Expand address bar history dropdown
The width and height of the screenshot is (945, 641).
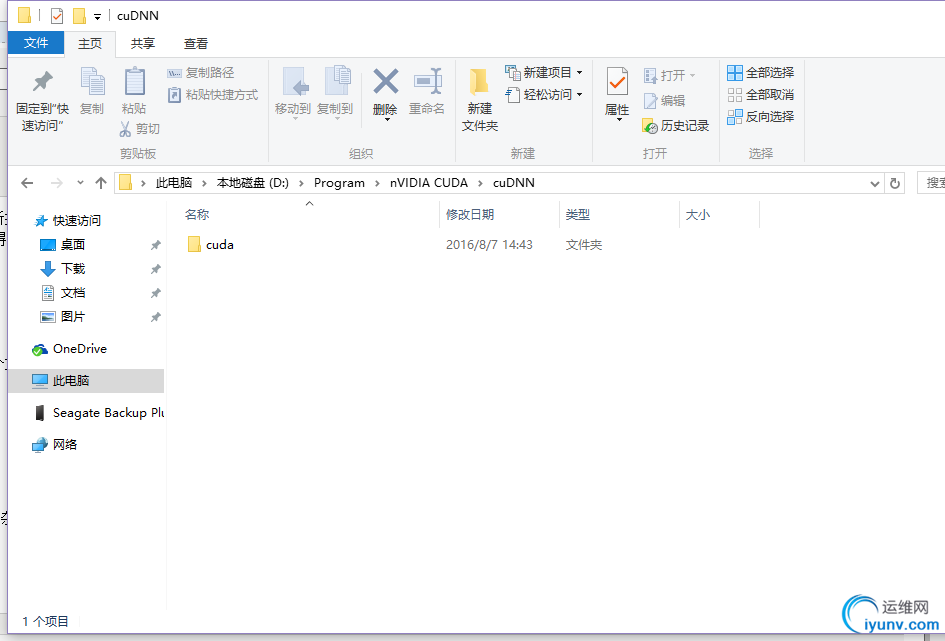(x=875, y=184)
